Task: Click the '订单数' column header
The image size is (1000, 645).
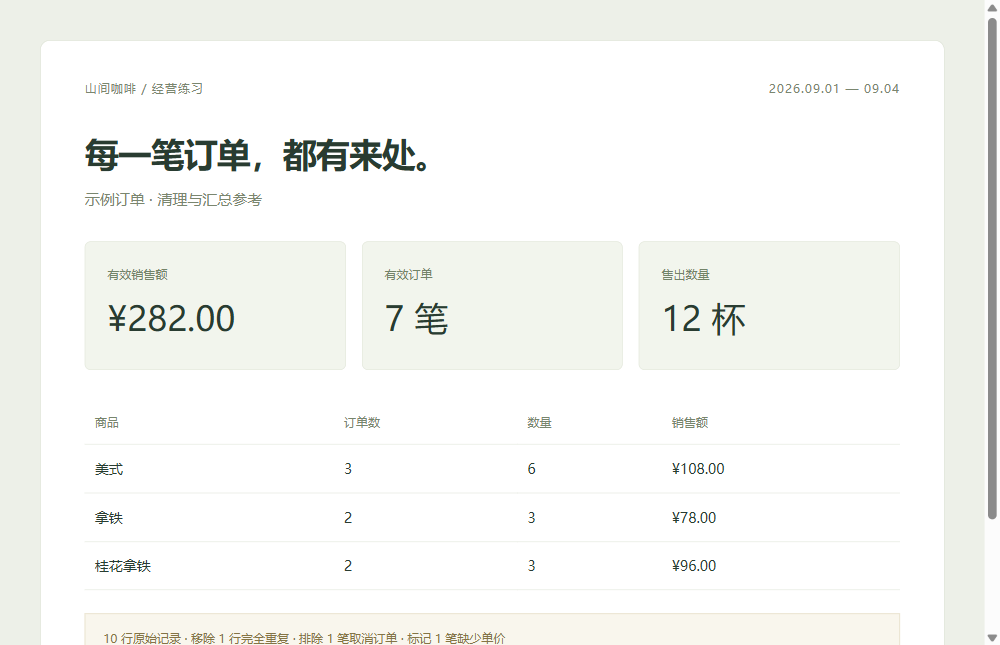Action: coord(362,422)
